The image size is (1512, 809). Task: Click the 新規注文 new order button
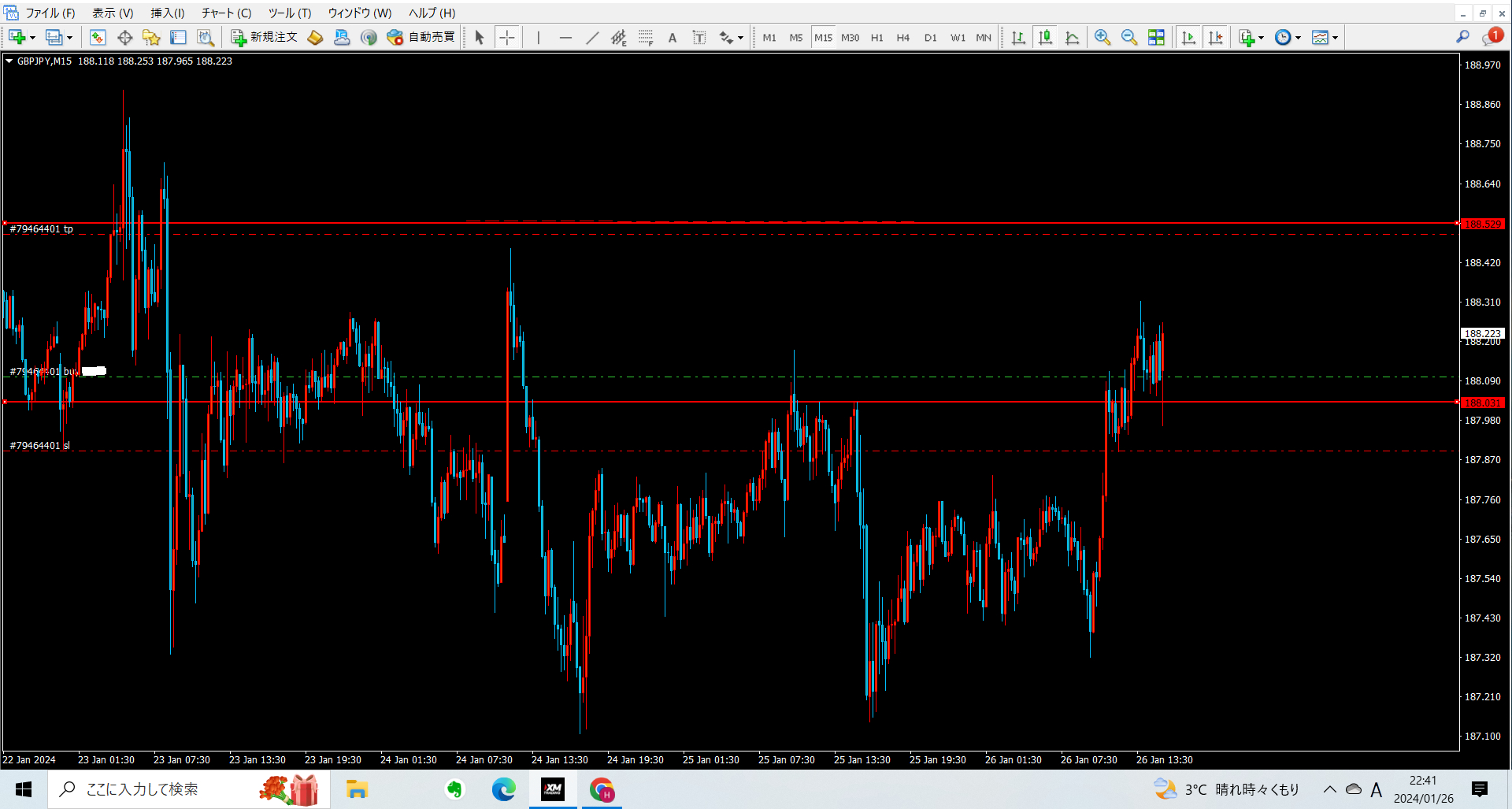pos(264,37)
